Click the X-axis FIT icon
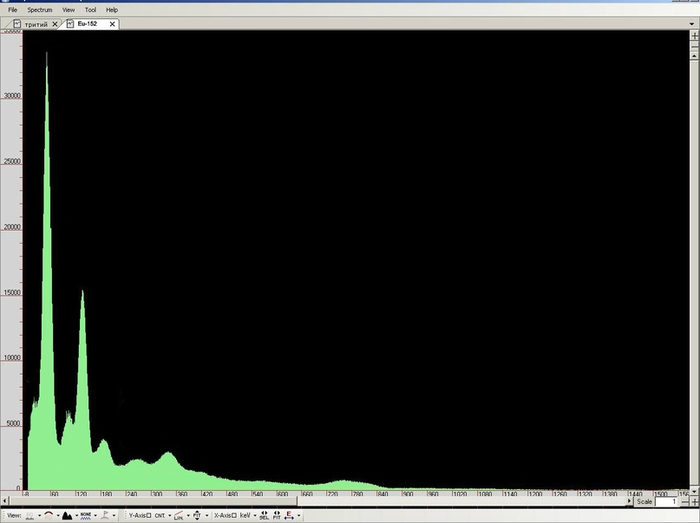The image size is (700, 523). [276, 515]
